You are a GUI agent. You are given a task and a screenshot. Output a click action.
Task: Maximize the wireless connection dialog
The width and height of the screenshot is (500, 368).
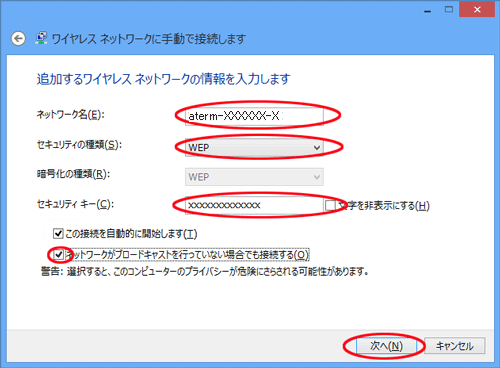(x=449, y=9)
